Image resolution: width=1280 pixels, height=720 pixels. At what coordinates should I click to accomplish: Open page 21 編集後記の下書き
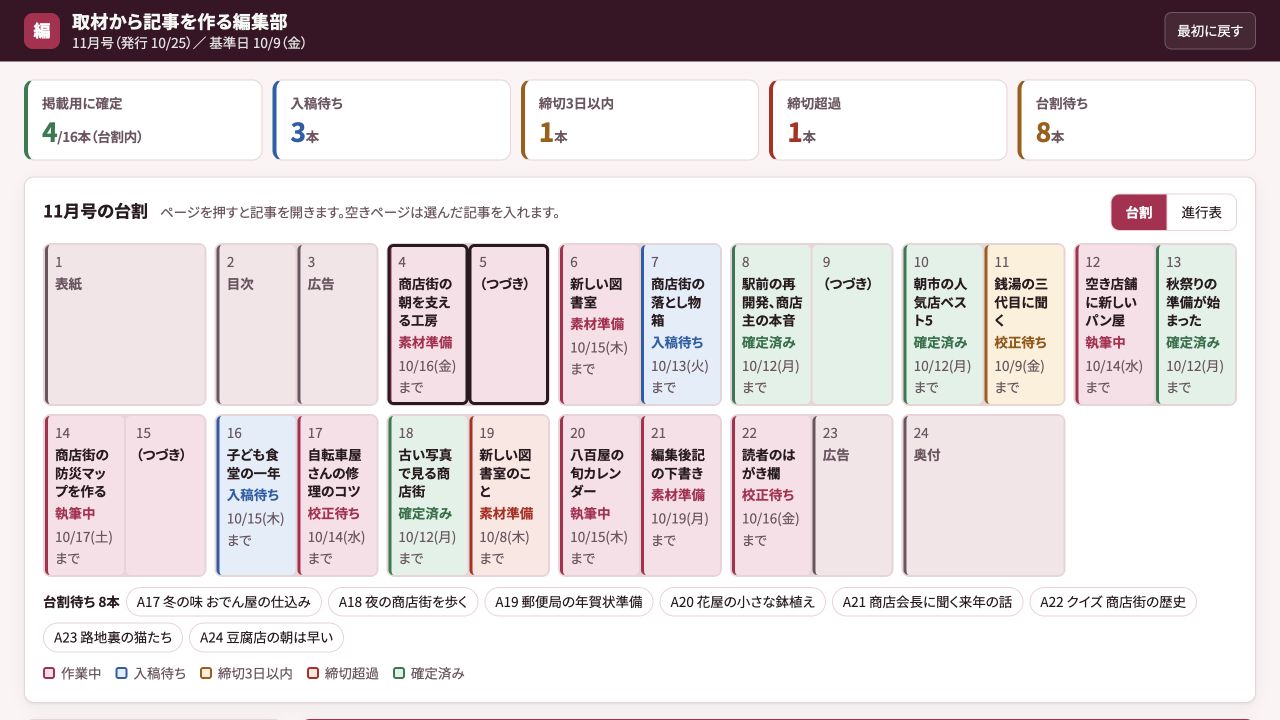tap(681, 496)
